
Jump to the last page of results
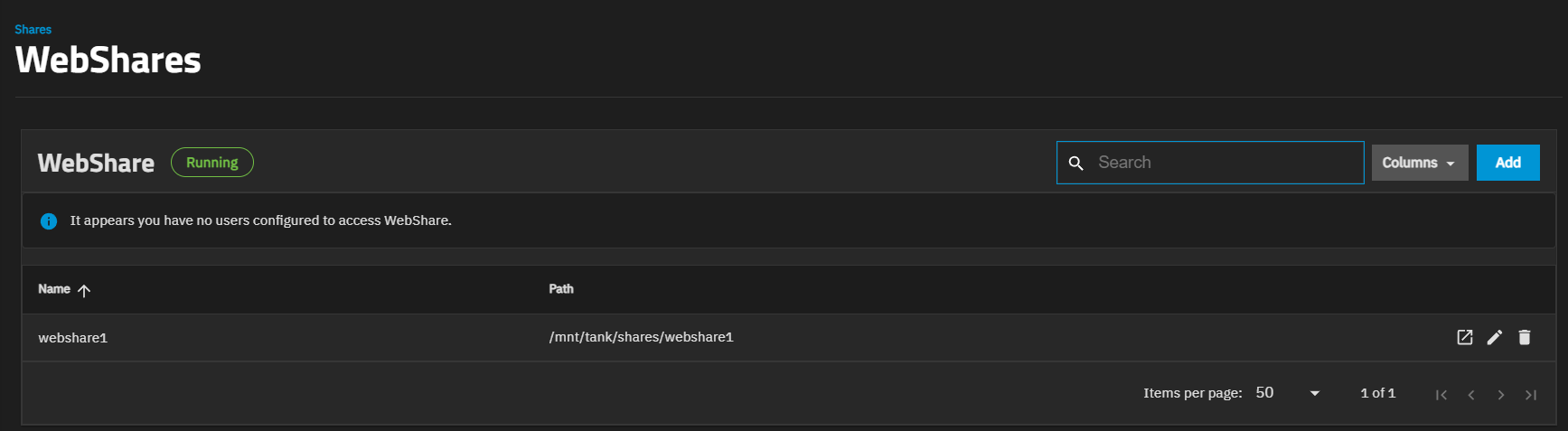pos(1531,394)
